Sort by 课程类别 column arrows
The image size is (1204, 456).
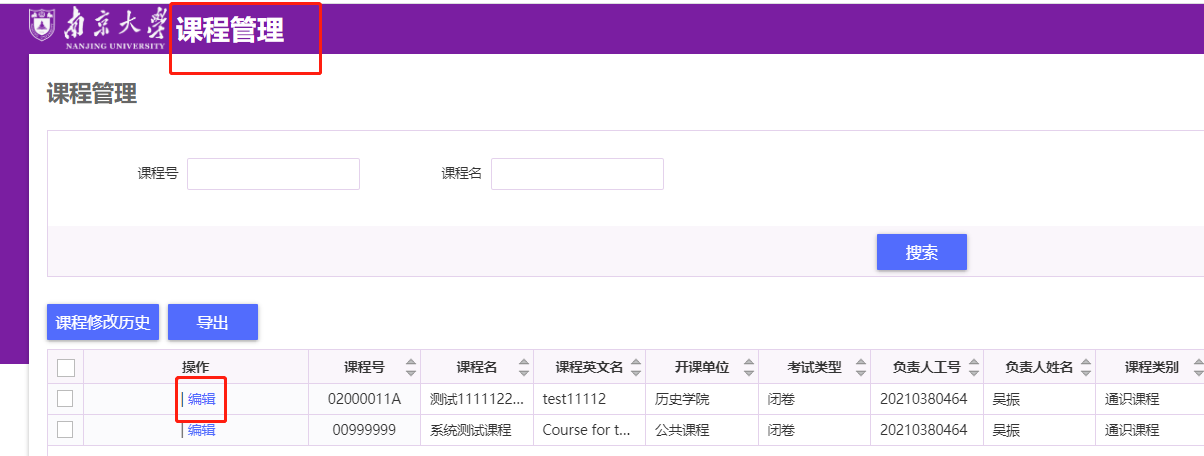1197,367
